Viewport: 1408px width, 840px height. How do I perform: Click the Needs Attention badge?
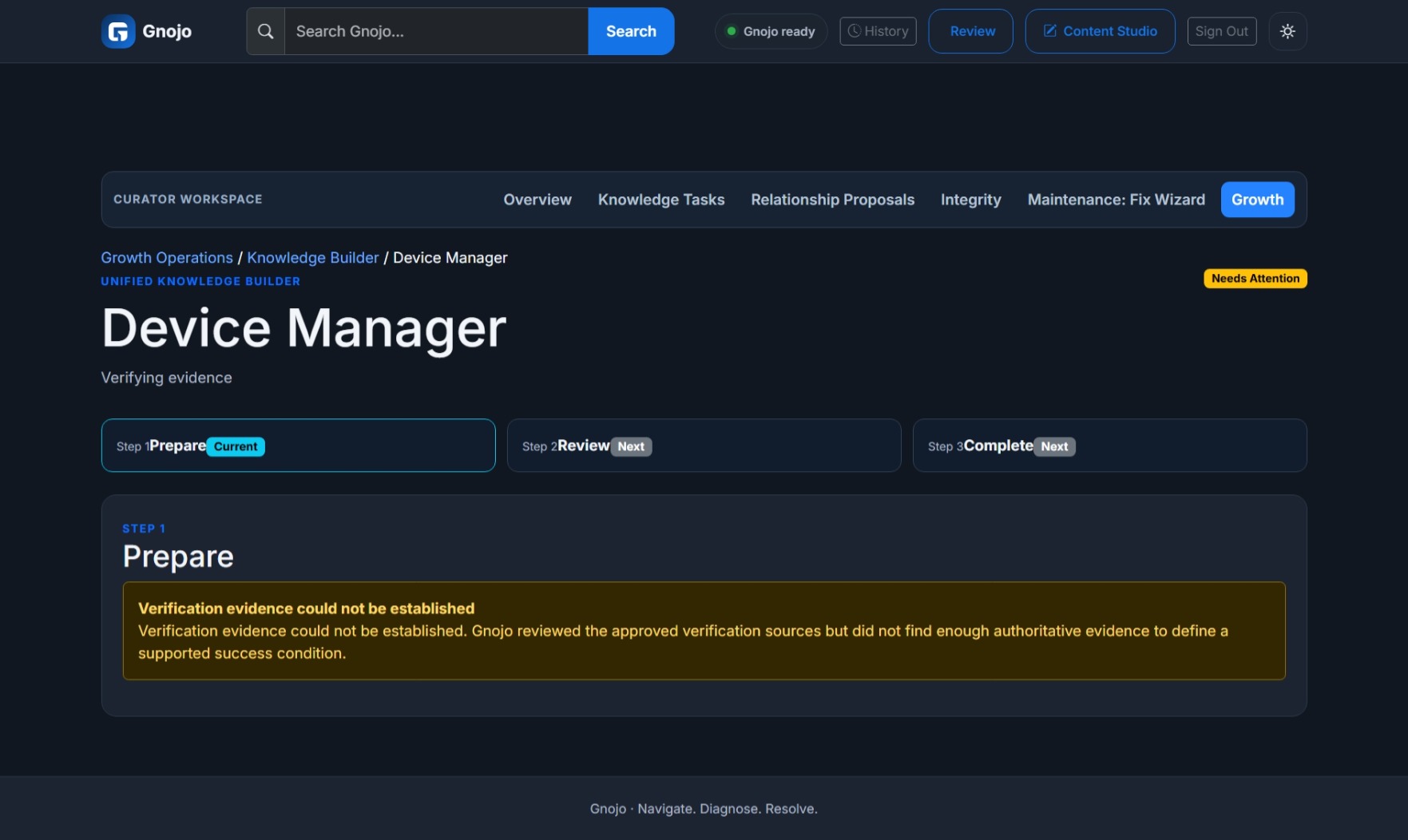pyautogui.click(x=1255, y=279)
